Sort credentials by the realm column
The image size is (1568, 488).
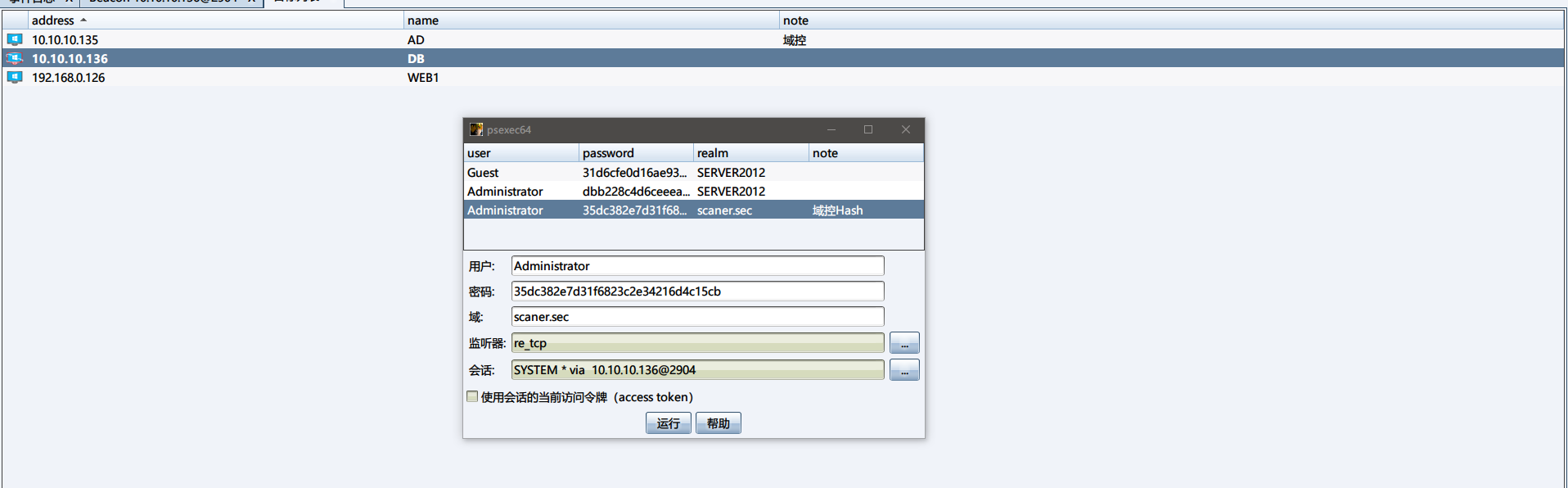751,153
